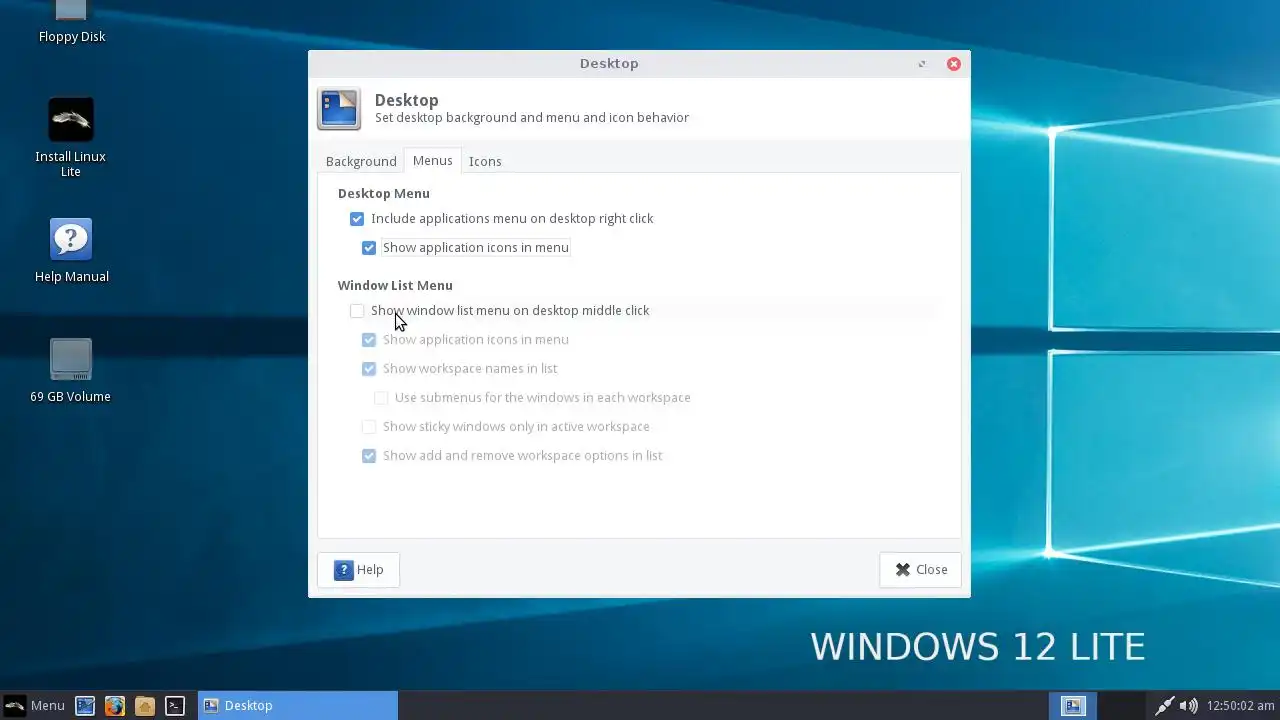Click the Desktop Menu section heading

click(x=384, y=193)
